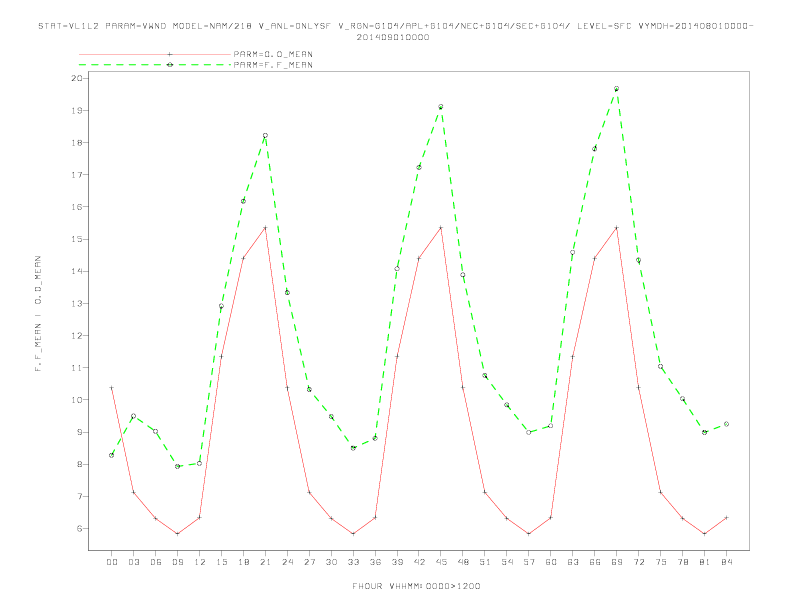Click y-axis tick label 20
The height and width of the screenshot is (612, 792).
(77, 78)
